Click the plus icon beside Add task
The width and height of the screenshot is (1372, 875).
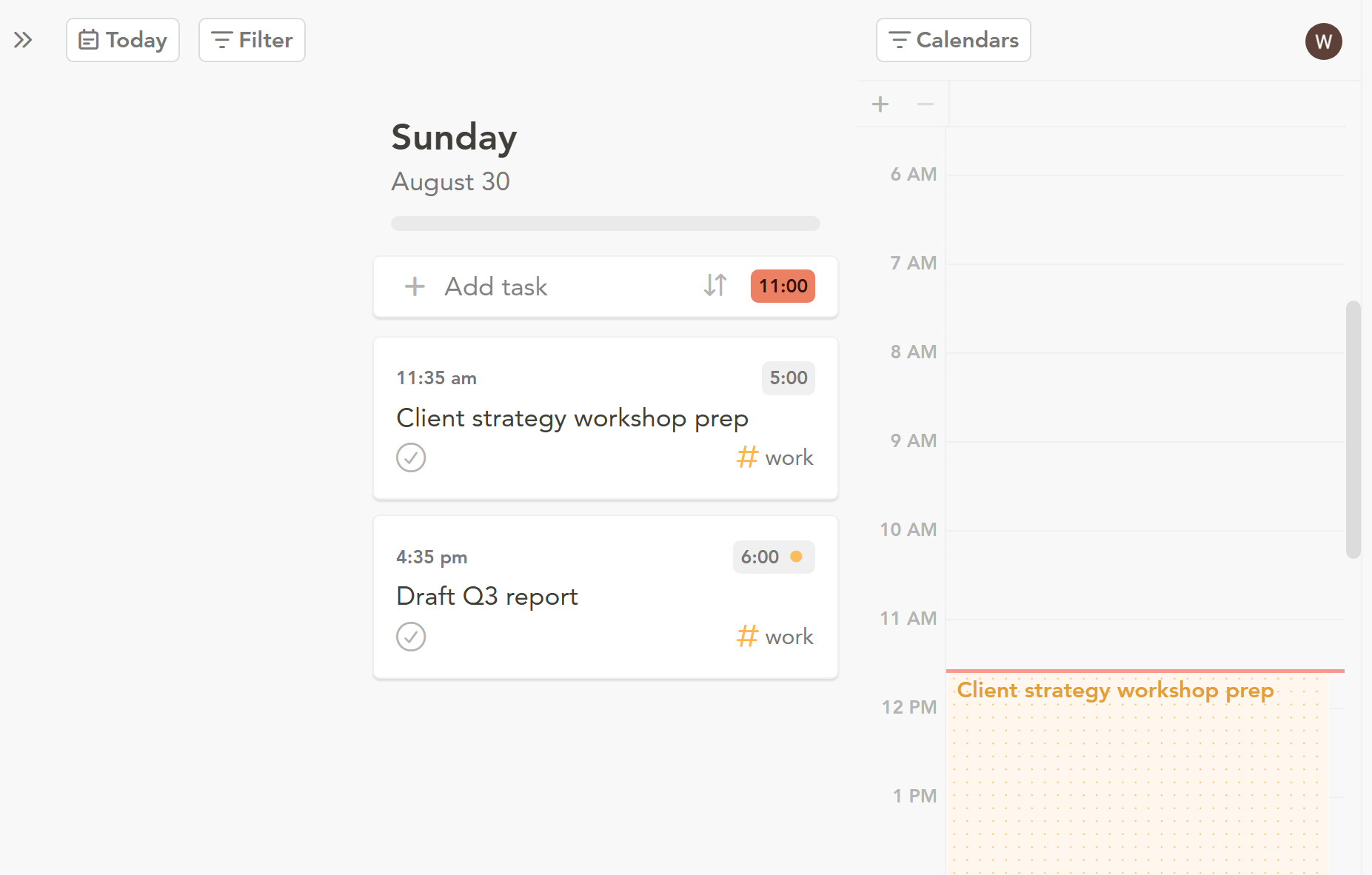[415, 286]
